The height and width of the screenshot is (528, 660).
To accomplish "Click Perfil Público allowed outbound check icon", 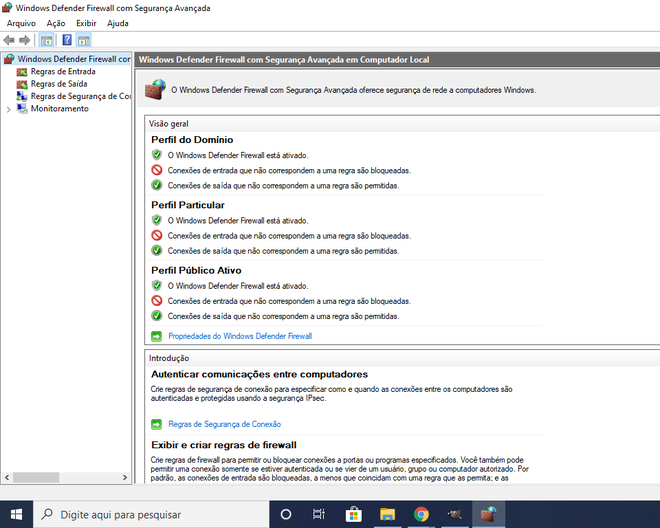I will pos(157,316).
